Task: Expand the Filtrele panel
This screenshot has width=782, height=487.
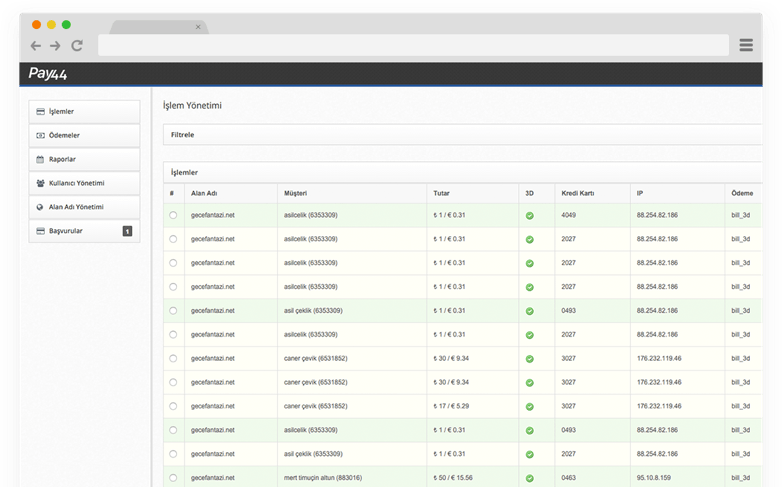Action: (183, 134)
